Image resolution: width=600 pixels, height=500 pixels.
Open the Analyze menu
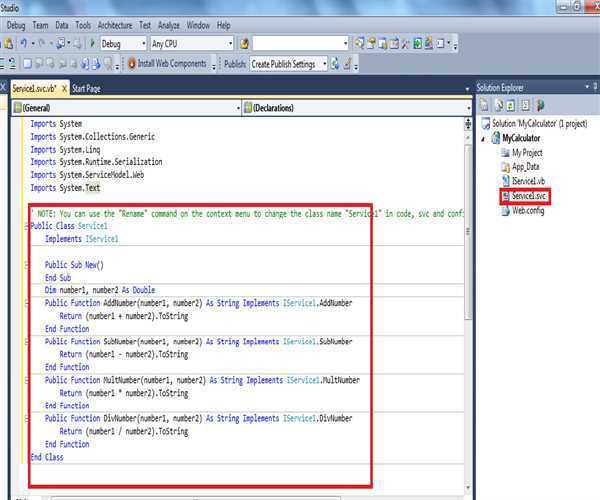pos(169,24)
